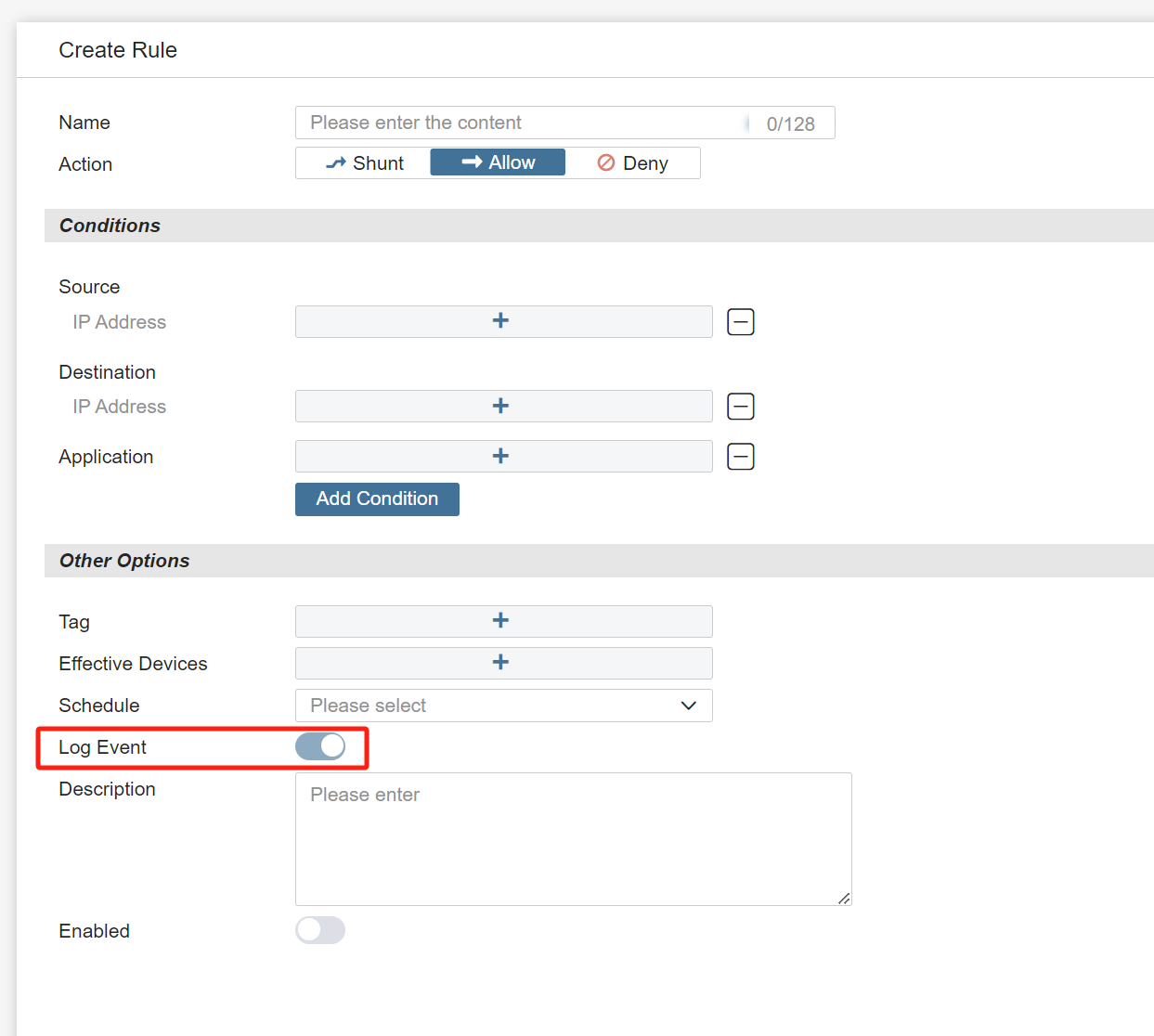Screen dimensions: 1154x1036
Task: Turn on the Enabled switch
Action: (x=320, y=930)
